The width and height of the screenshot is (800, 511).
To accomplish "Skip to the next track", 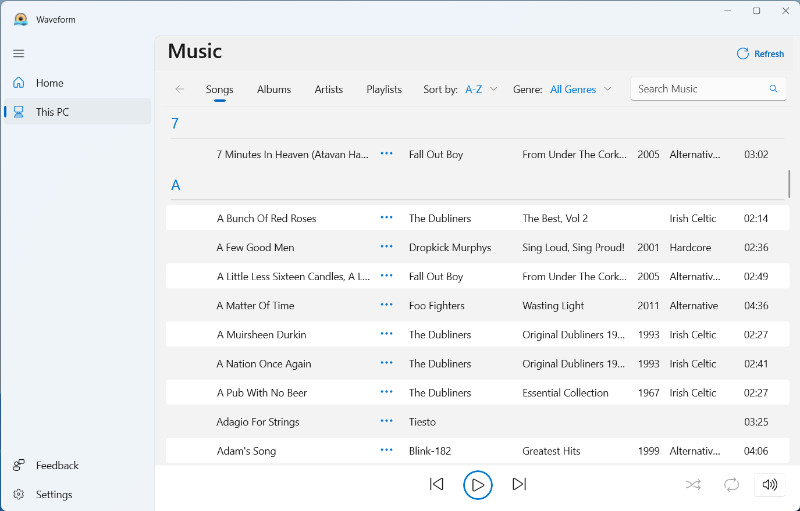I will [519, 484].
